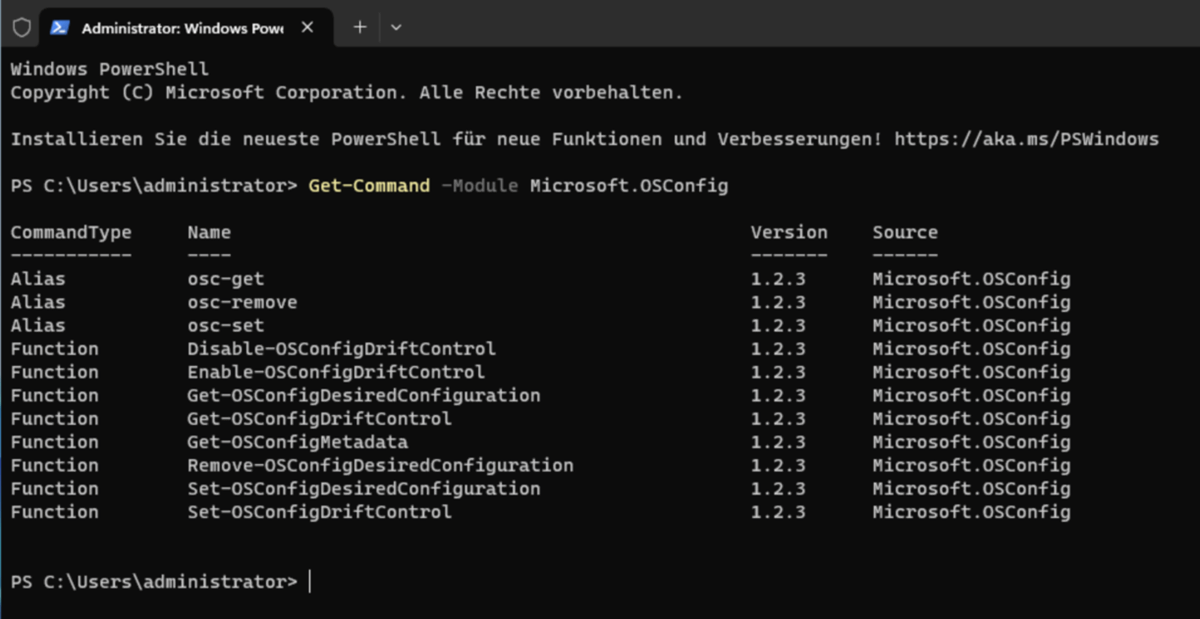Place the cursor at the empty PowerShell prompt
This screenshot has width=1200, height=619.
pos(310,580)
